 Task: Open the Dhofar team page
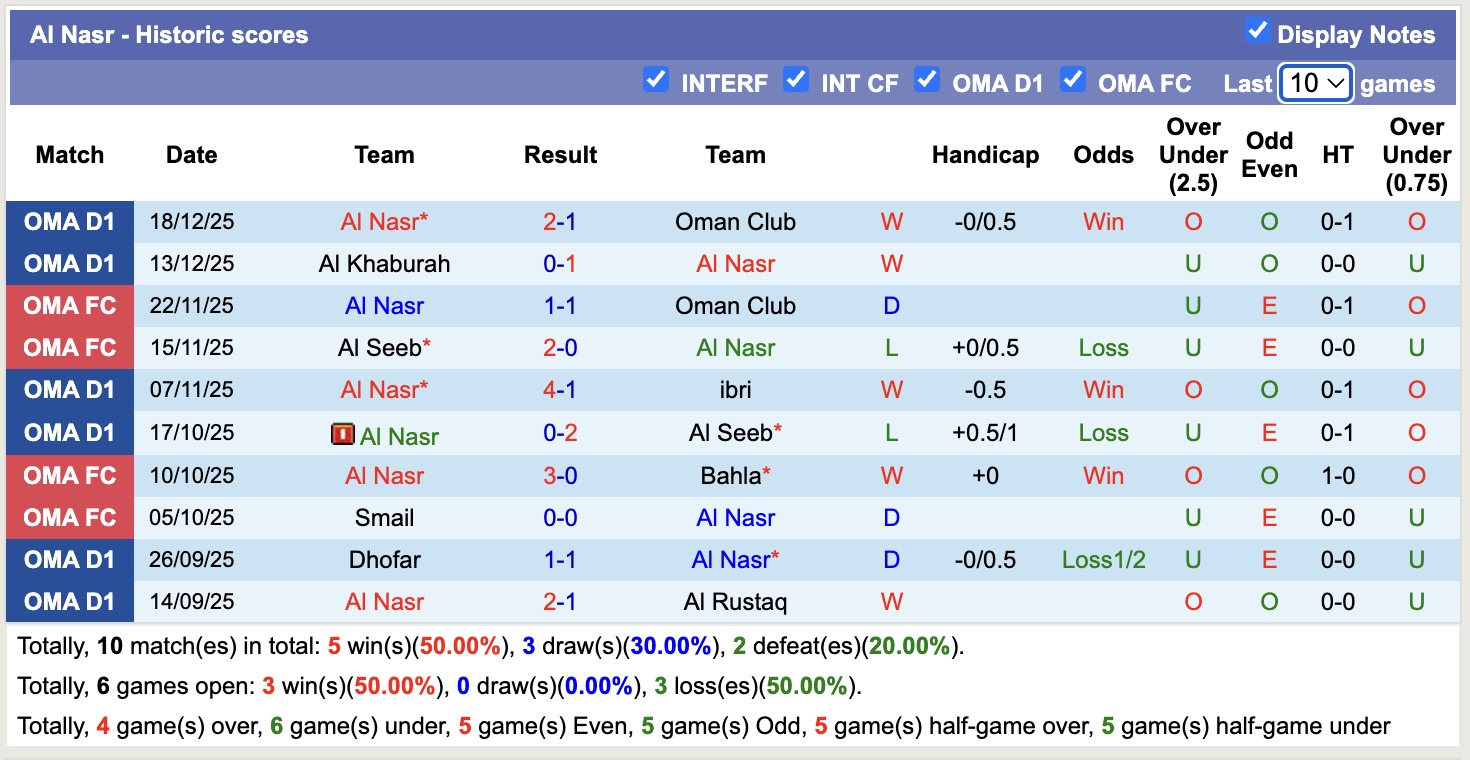384,560
